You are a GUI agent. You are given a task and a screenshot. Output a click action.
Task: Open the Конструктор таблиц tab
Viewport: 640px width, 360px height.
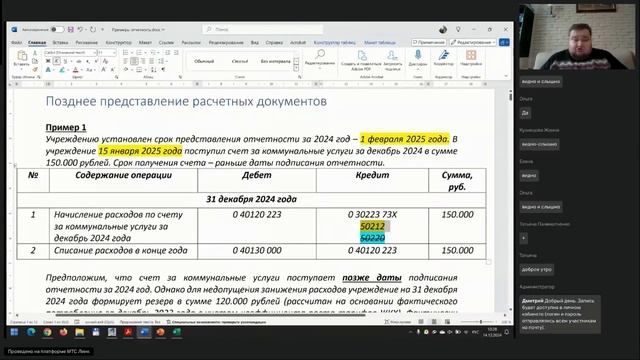tap(335, 42)
